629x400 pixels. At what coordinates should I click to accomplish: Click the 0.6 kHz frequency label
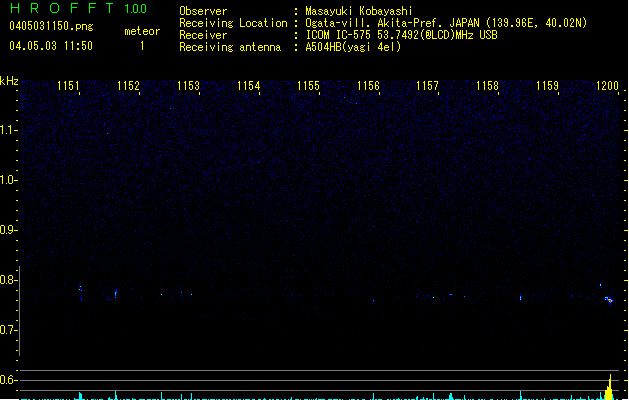8,380
